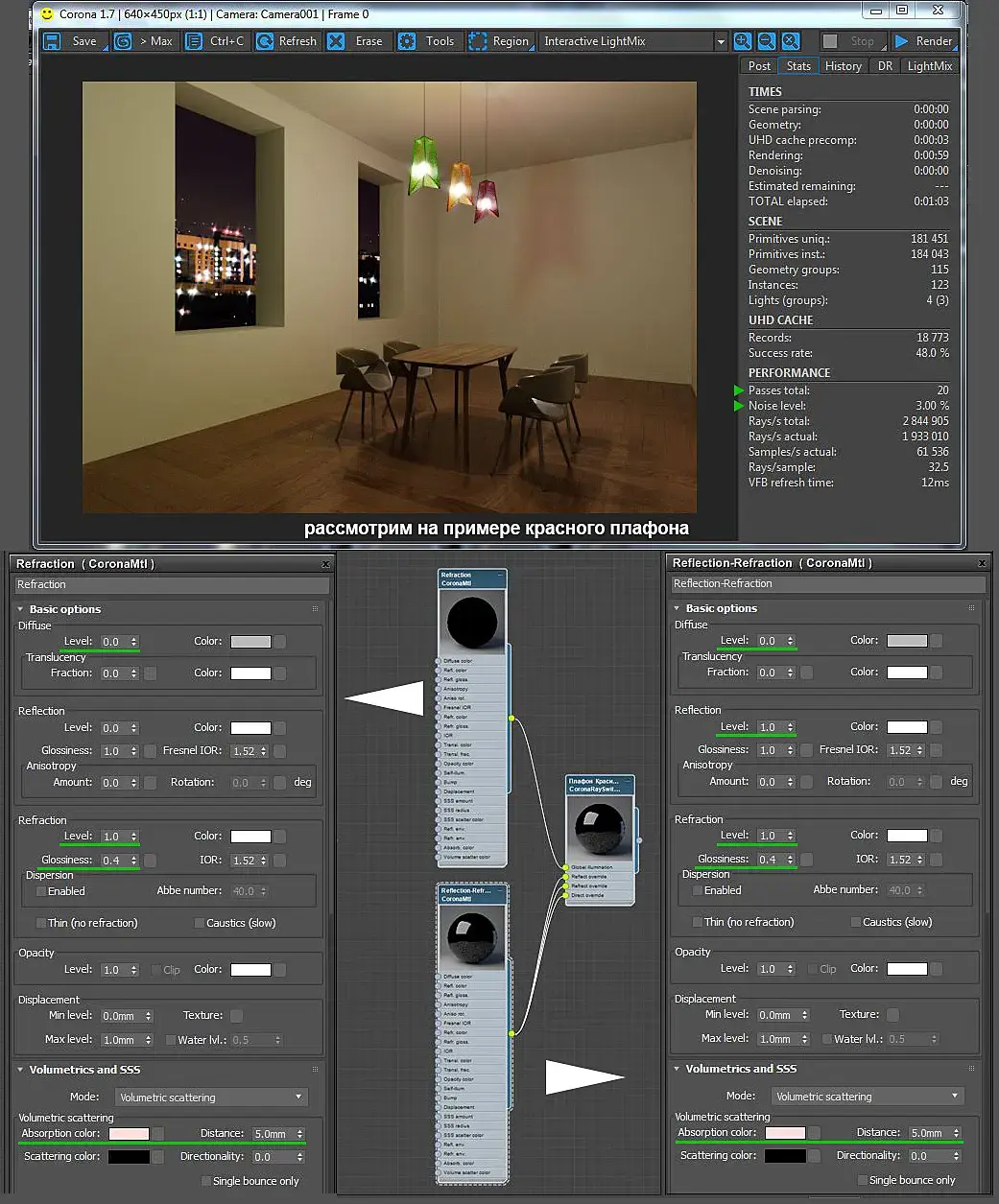
Task: Pick the Absorption color swatch in the Refraction panel
Action: click(129, 1134)
